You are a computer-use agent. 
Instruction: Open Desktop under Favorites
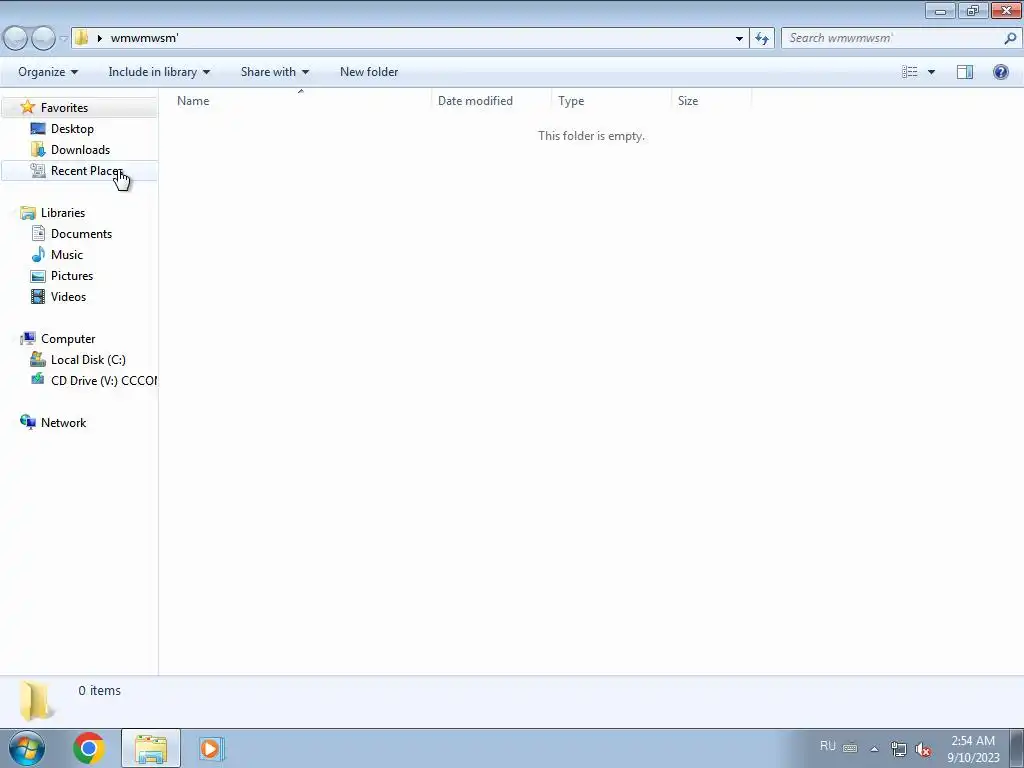pyautogui.click(x=72, y=129)
